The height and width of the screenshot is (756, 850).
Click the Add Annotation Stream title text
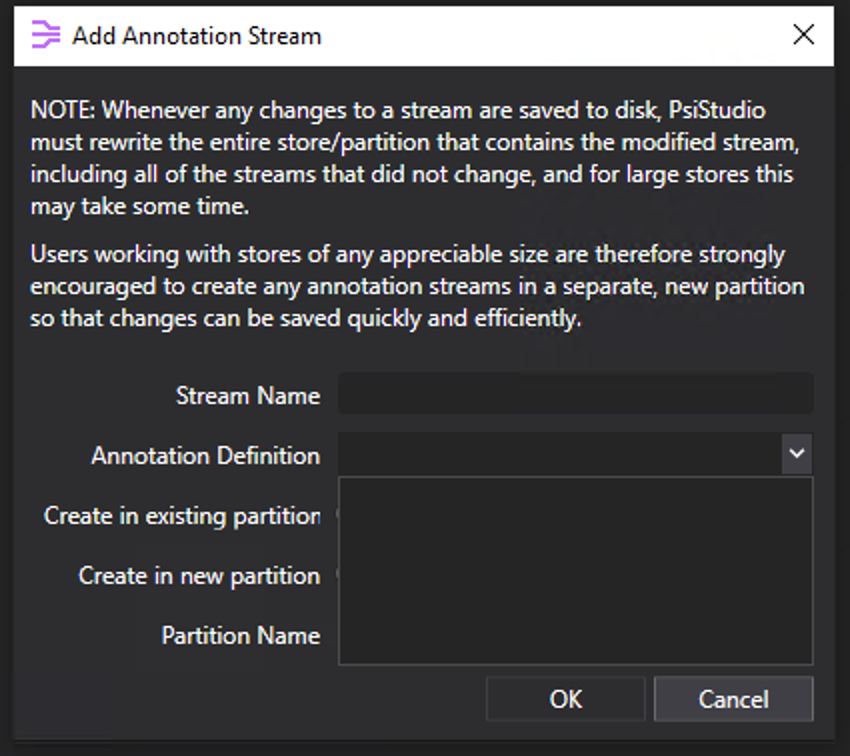tap(196, 36)
